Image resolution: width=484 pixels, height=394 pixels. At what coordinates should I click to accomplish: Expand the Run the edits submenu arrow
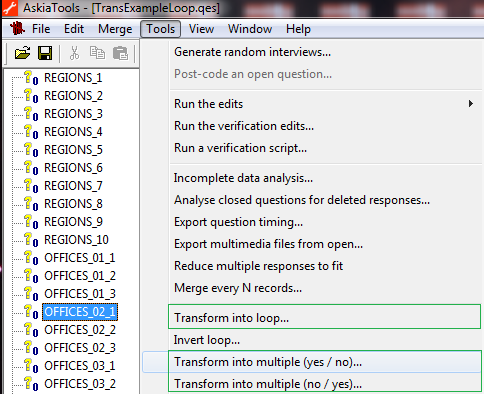(471, 104)
